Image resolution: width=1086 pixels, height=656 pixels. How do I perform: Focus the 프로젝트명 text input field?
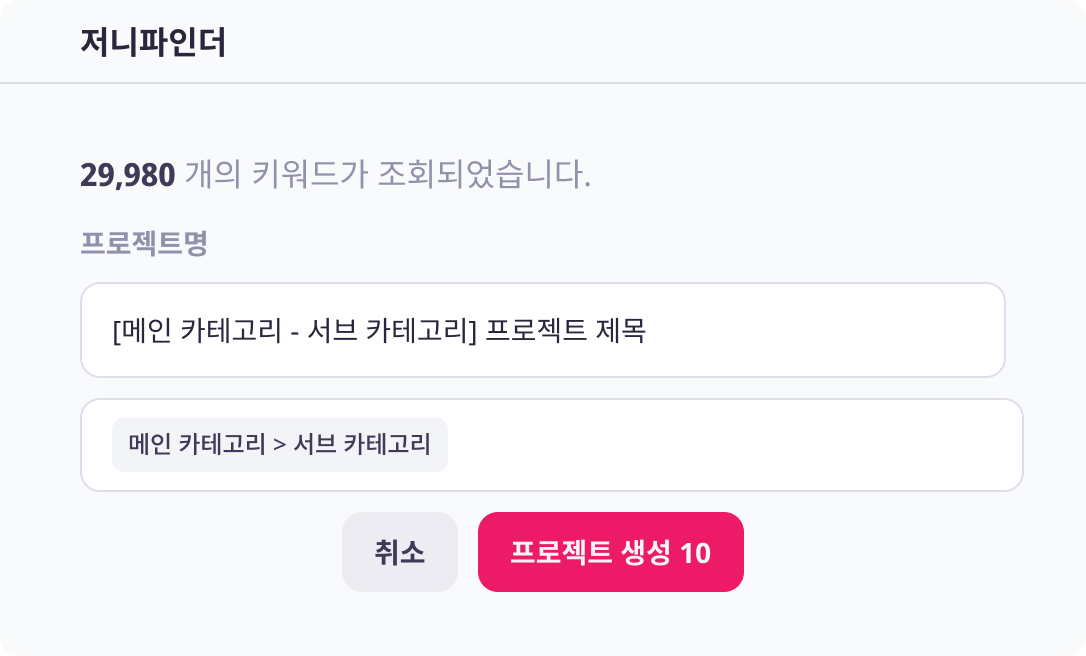coord(542,330)
